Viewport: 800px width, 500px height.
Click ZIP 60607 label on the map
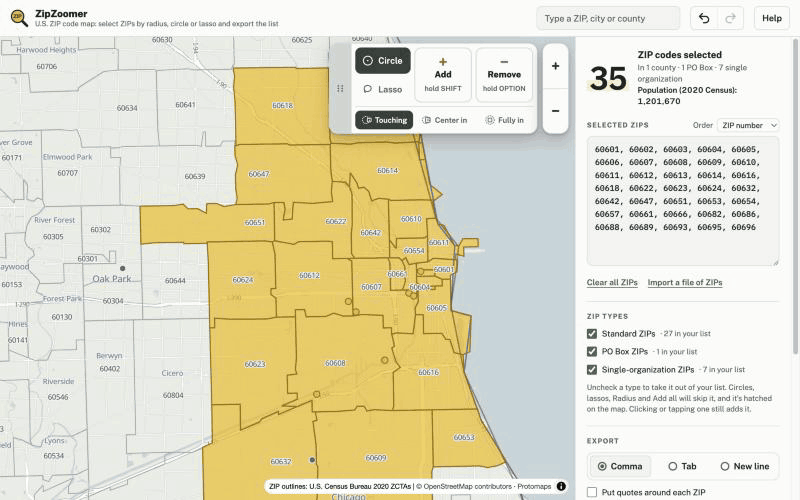tap(371, 287)
